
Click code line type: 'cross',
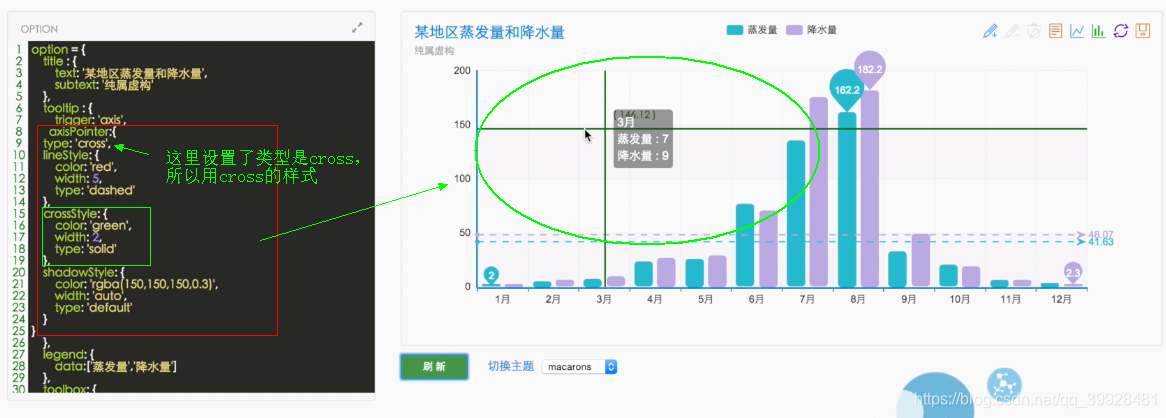[77, 143]
